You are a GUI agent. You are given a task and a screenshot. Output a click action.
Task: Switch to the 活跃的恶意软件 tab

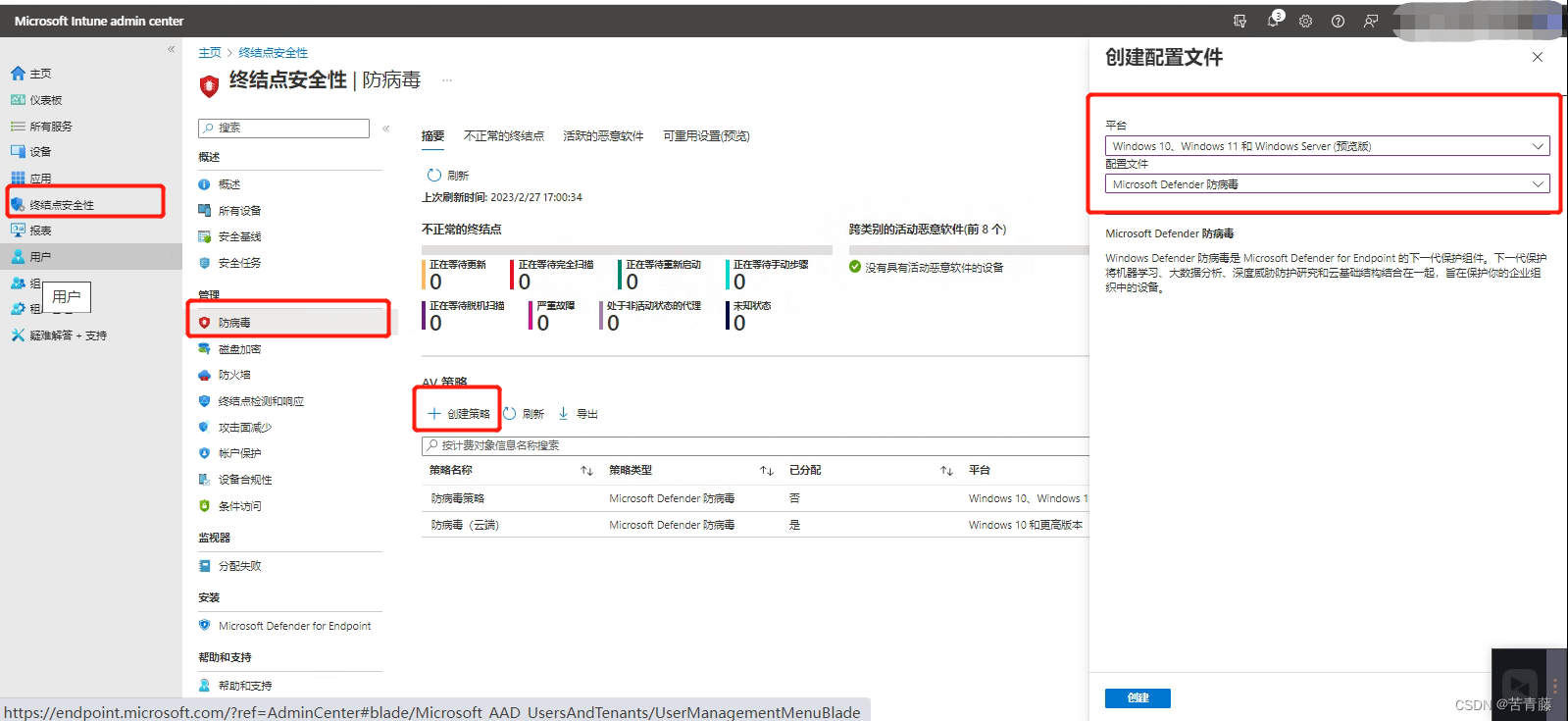coord(603,136)
